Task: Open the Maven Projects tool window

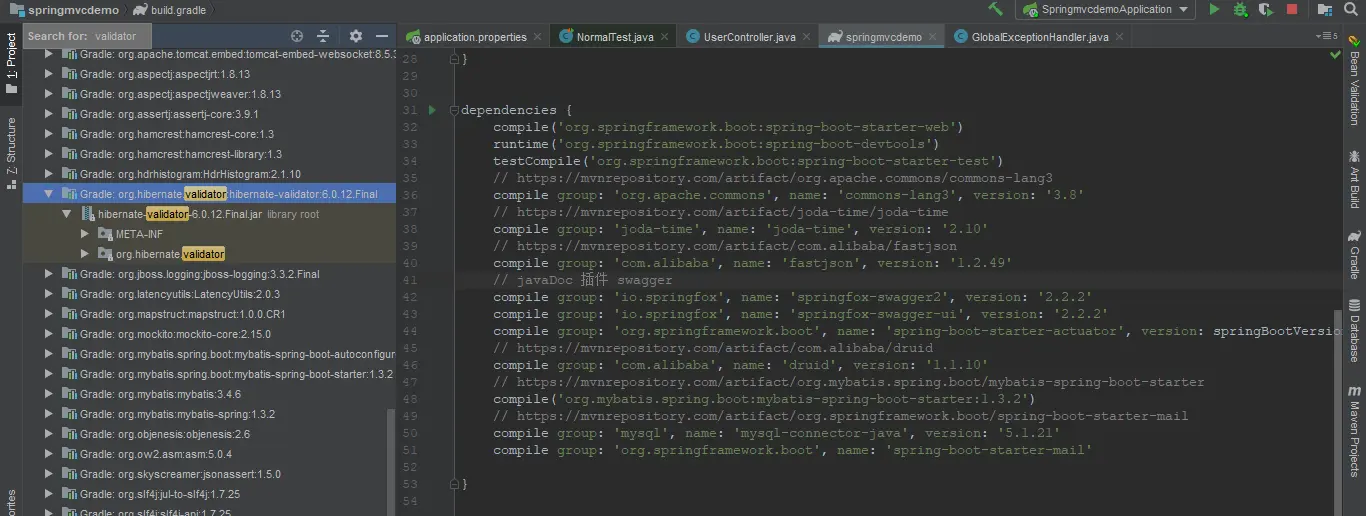Action: point(1354,431)
